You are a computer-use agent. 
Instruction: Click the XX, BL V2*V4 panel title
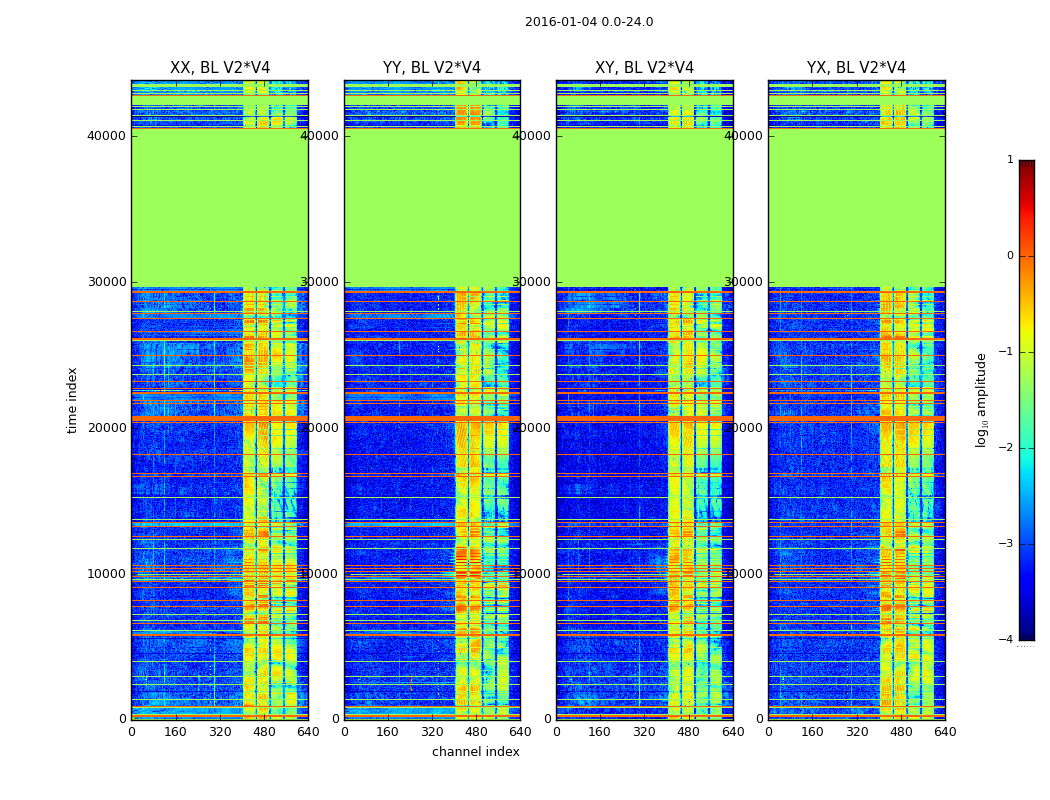(220, 68)
